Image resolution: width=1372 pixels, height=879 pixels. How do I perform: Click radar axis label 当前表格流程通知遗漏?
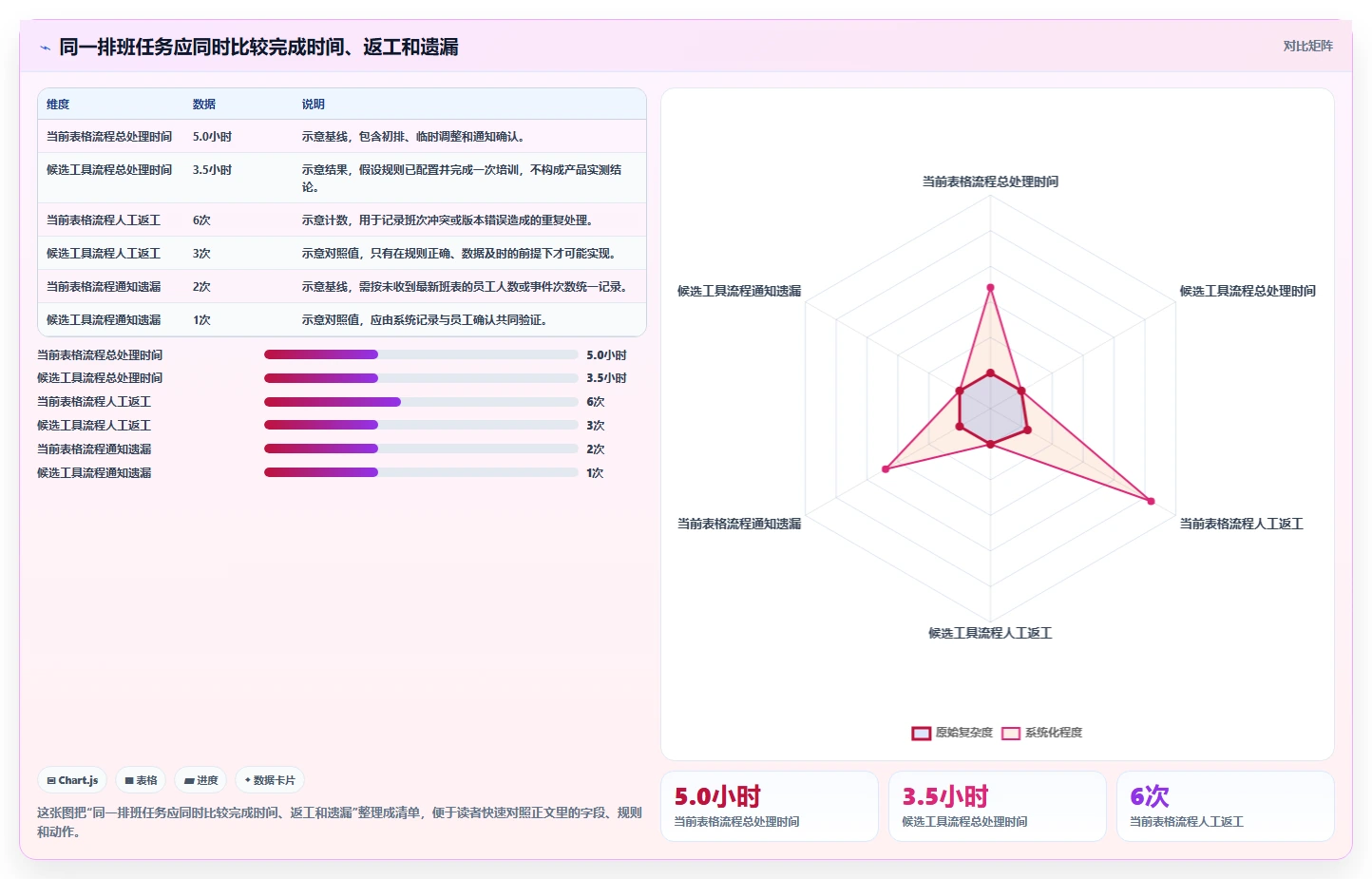[739, 524]
